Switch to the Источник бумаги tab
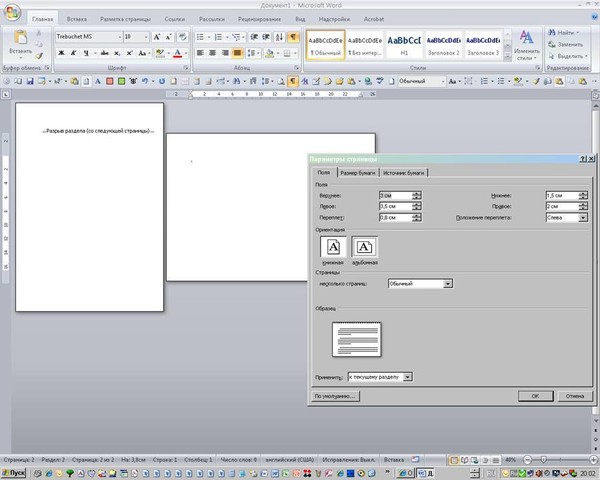This screenshot has height=480, width=600. coord(403,173)
